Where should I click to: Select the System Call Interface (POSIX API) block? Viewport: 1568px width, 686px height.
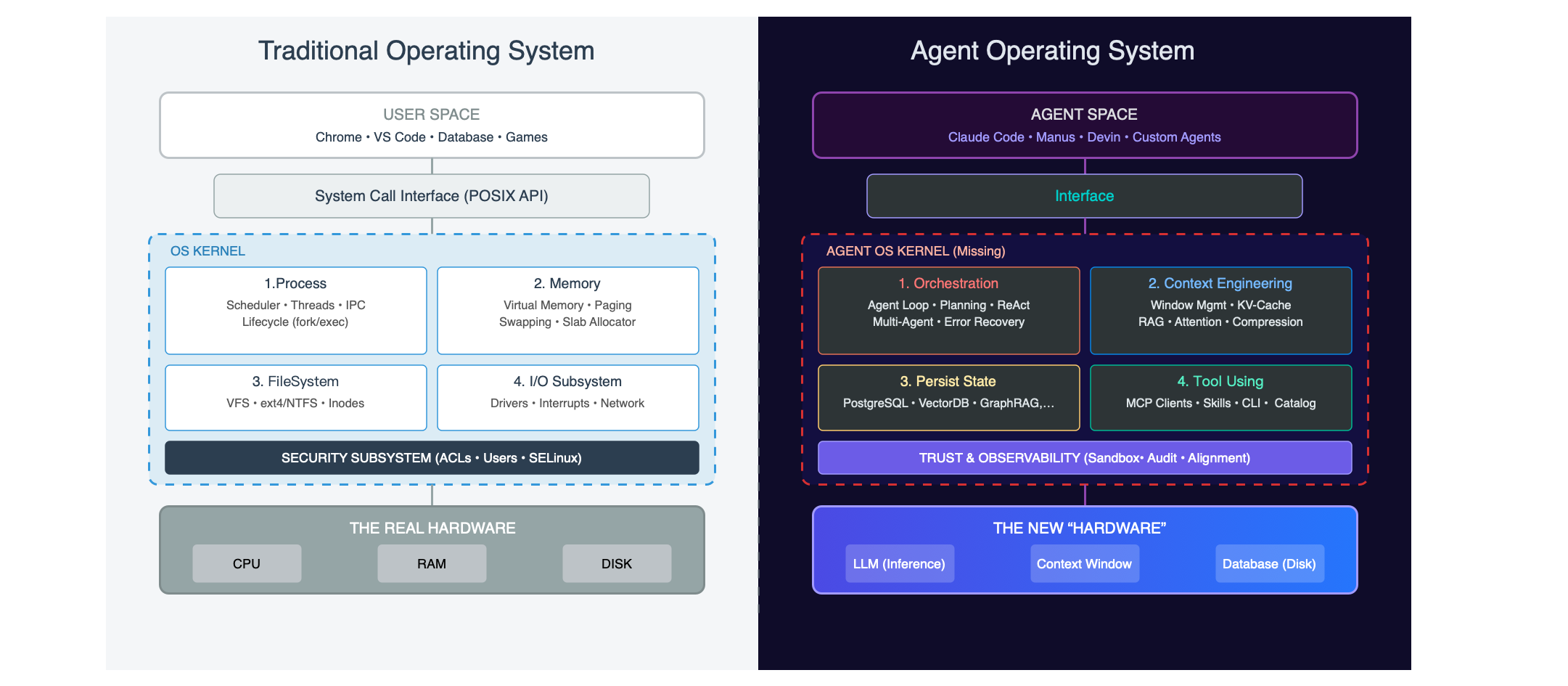pos(432,196)
